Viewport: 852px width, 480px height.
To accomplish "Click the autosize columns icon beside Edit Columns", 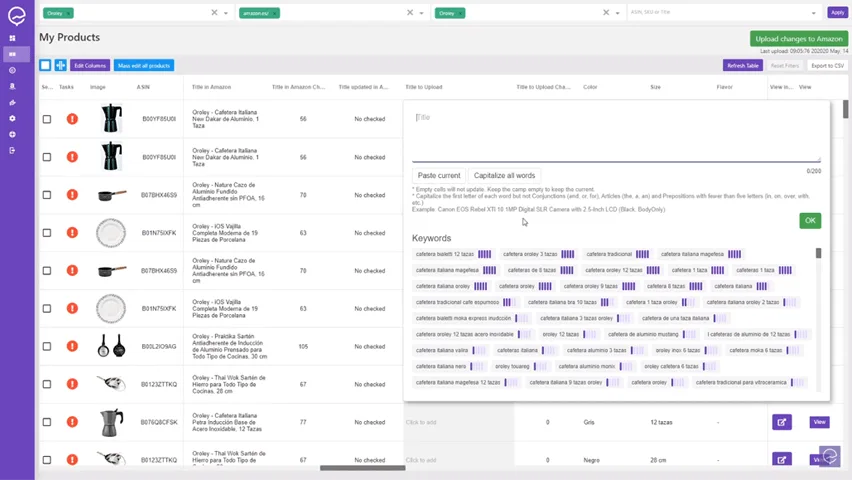I will tap(60, 65).
